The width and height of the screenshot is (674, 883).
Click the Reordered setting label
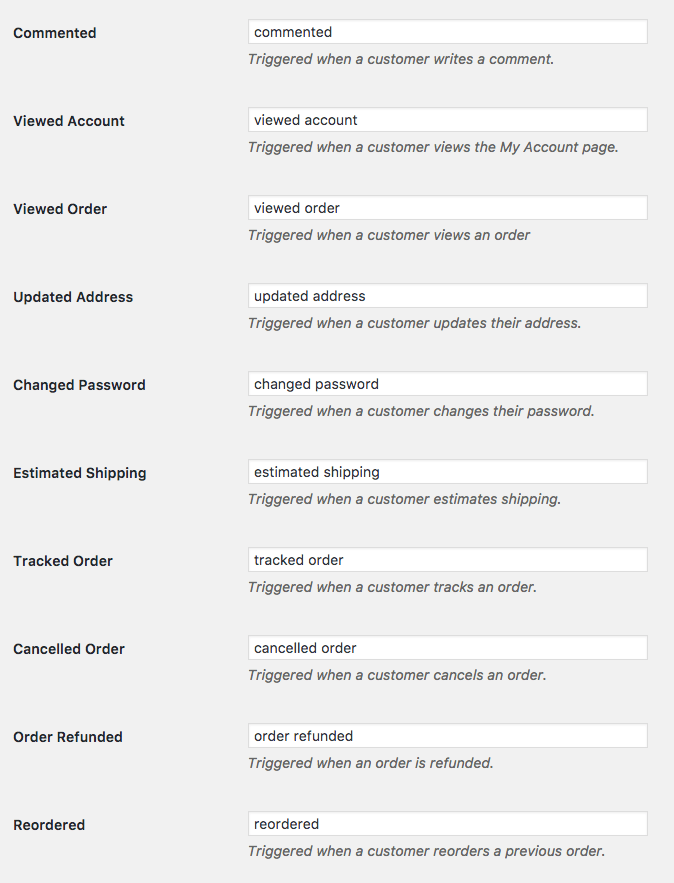coord(49,825)
